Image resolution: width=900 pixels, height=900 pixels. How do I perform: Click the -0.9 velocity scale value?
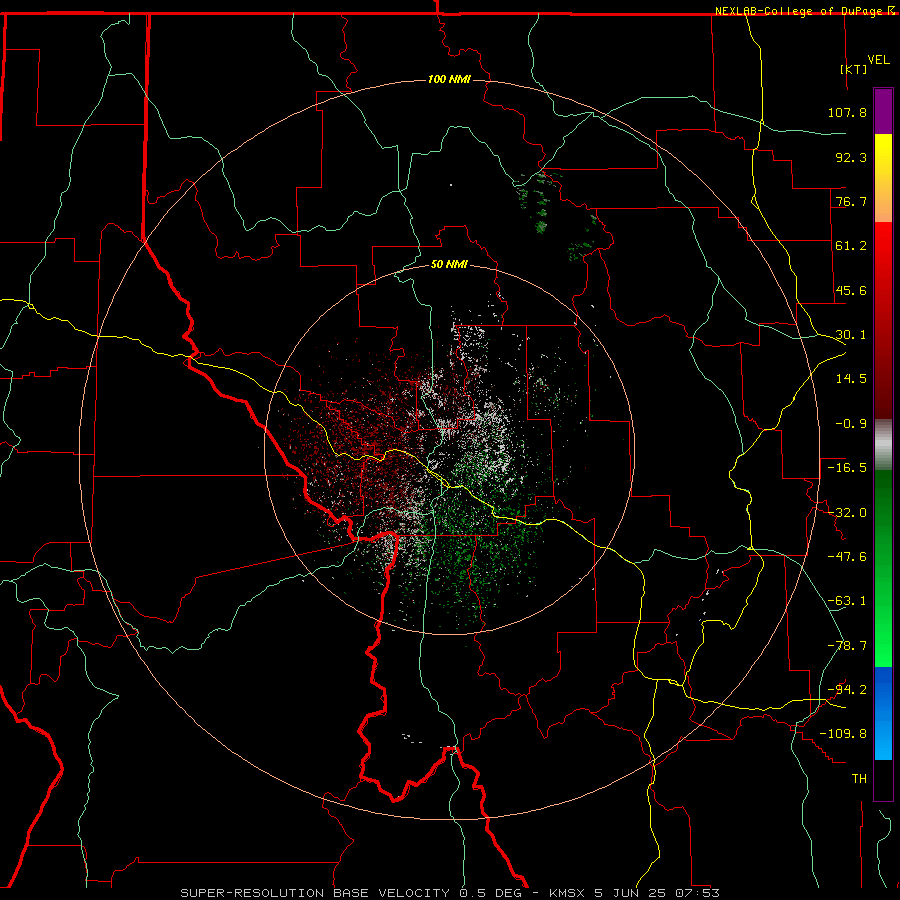(851, 424)
